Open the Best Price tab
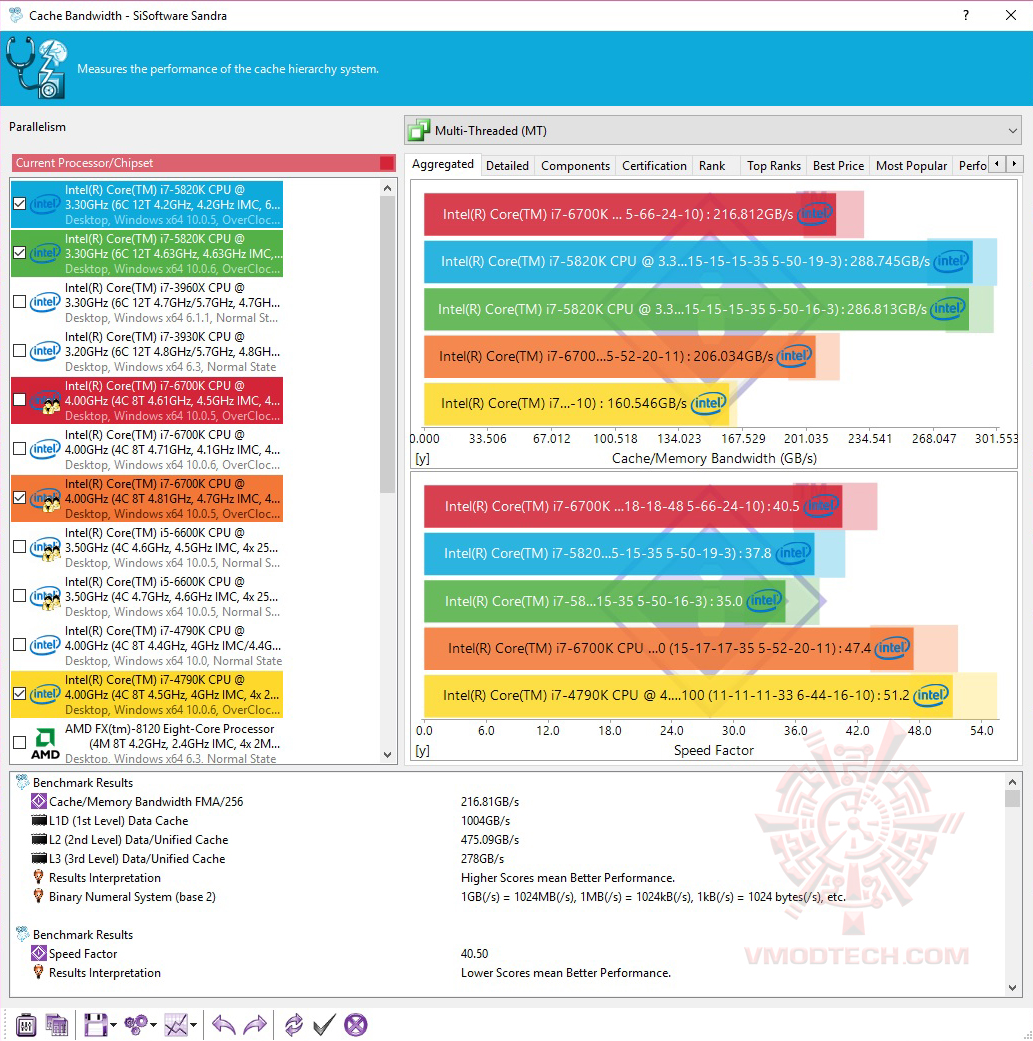The image size is (1033, 1041). [838, 165]
